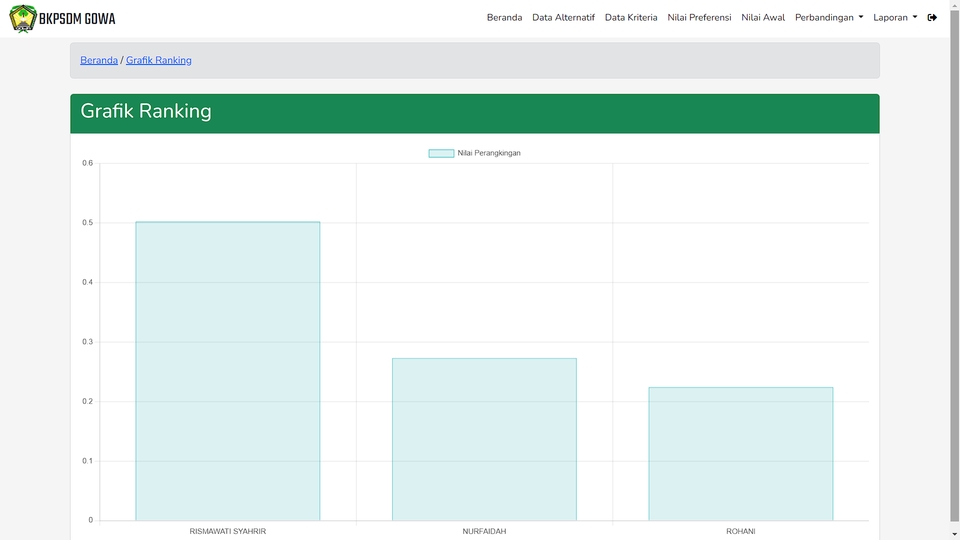Expand the Perbandingan dropdown

[x=829, y=18]
